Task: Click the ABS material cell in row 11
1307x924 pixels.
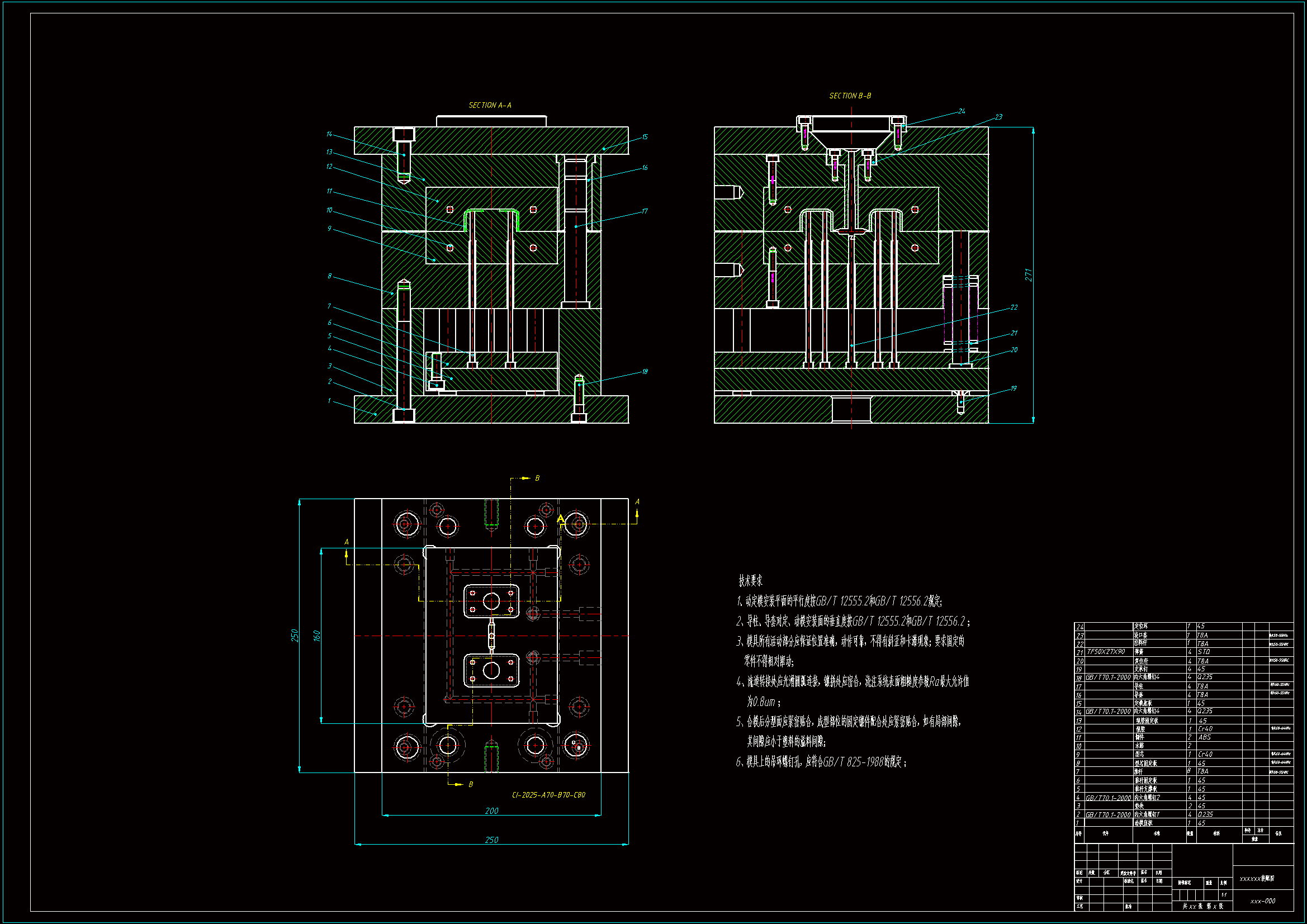Action: click(1204, 737)
